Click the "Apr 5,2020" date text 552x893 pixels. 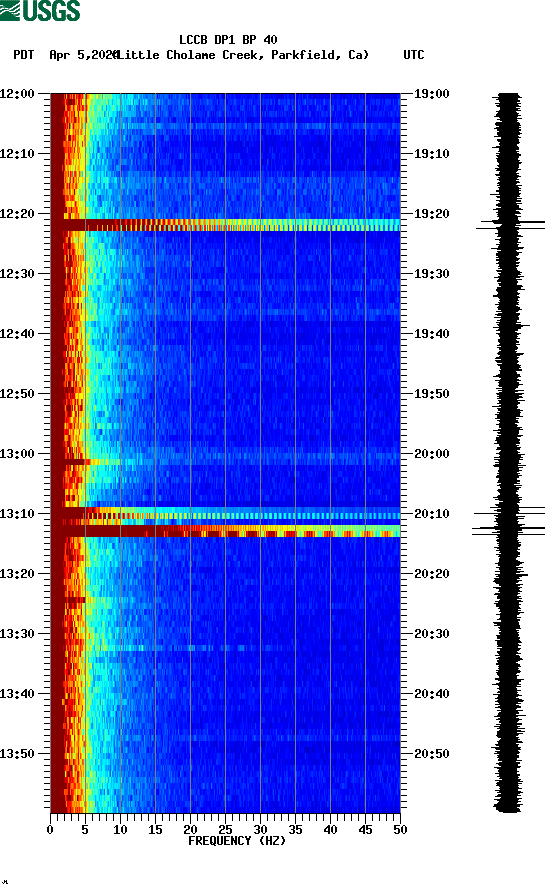tap(83, 55)
